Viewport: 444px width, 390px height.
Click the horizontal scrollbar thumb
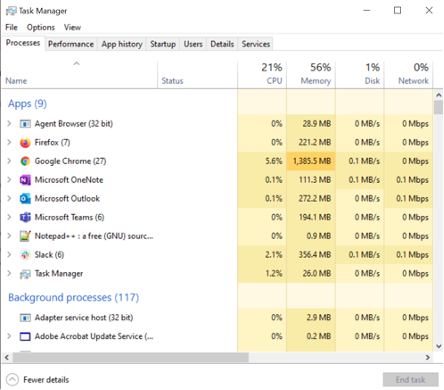point(131,358)
